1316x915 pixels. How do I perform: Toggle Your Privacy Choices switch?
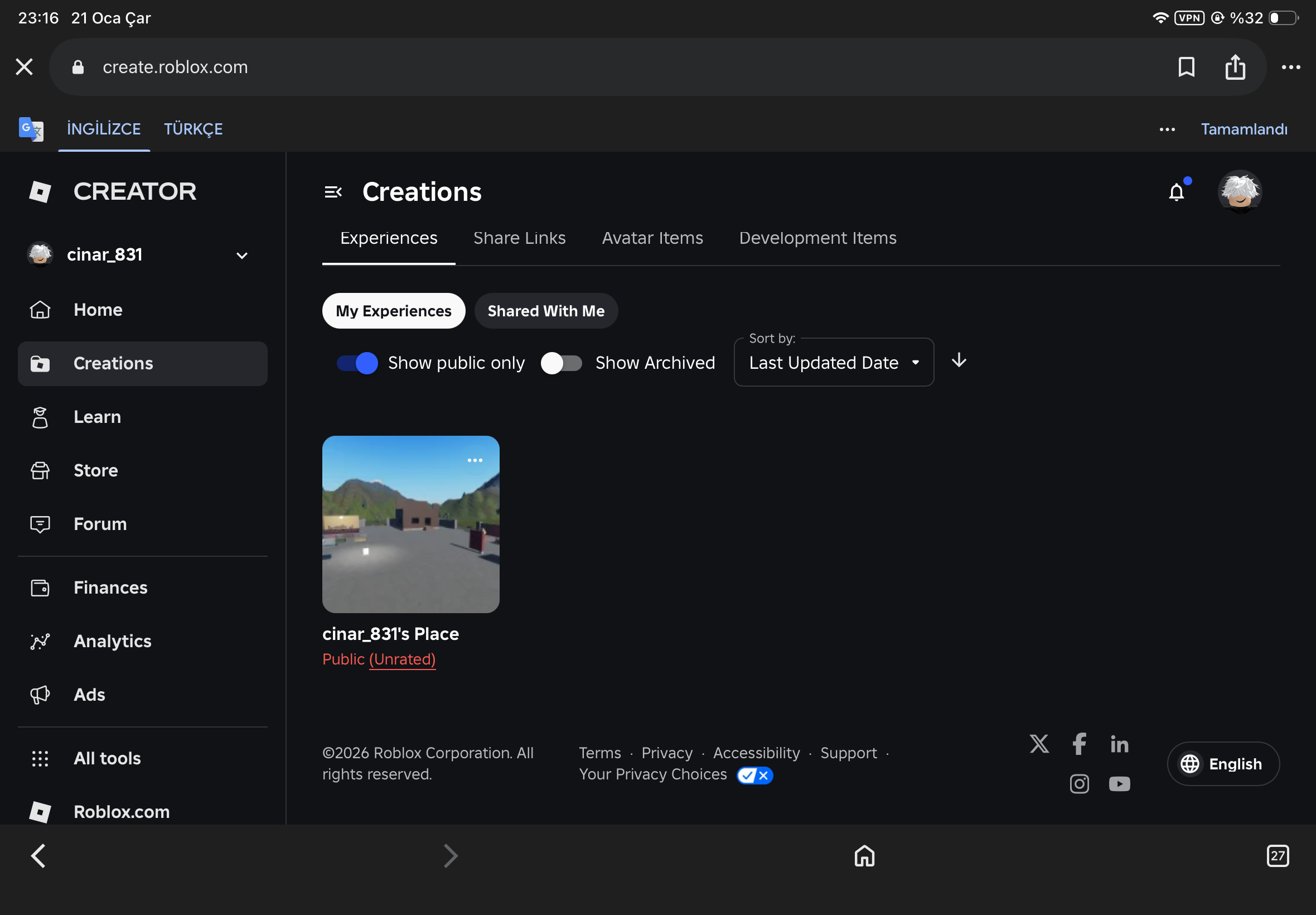(x=754, y=775)
